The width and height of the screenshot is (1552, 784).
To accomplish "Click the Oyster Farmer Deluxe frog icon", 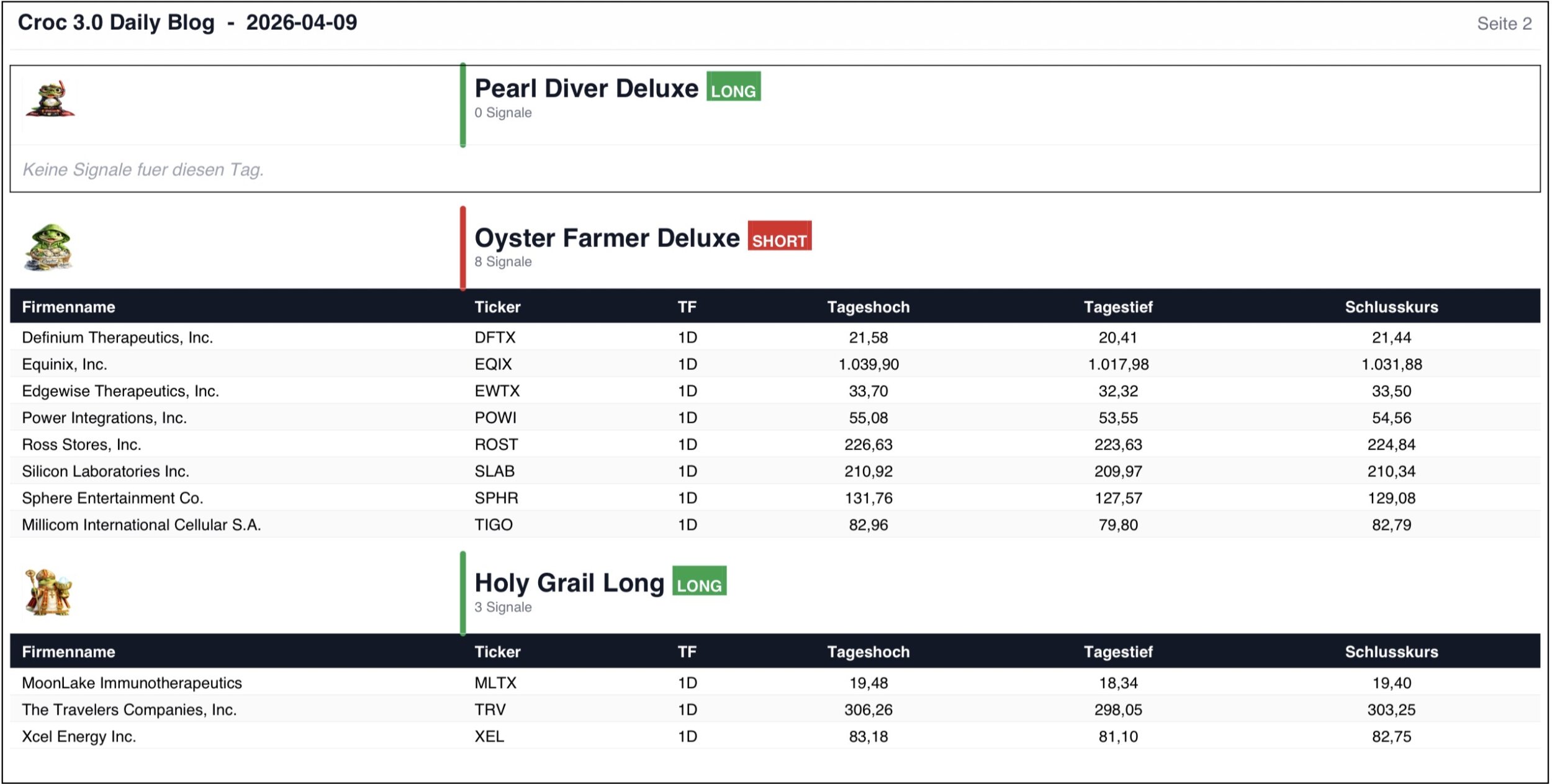I will tap(49, 248).
